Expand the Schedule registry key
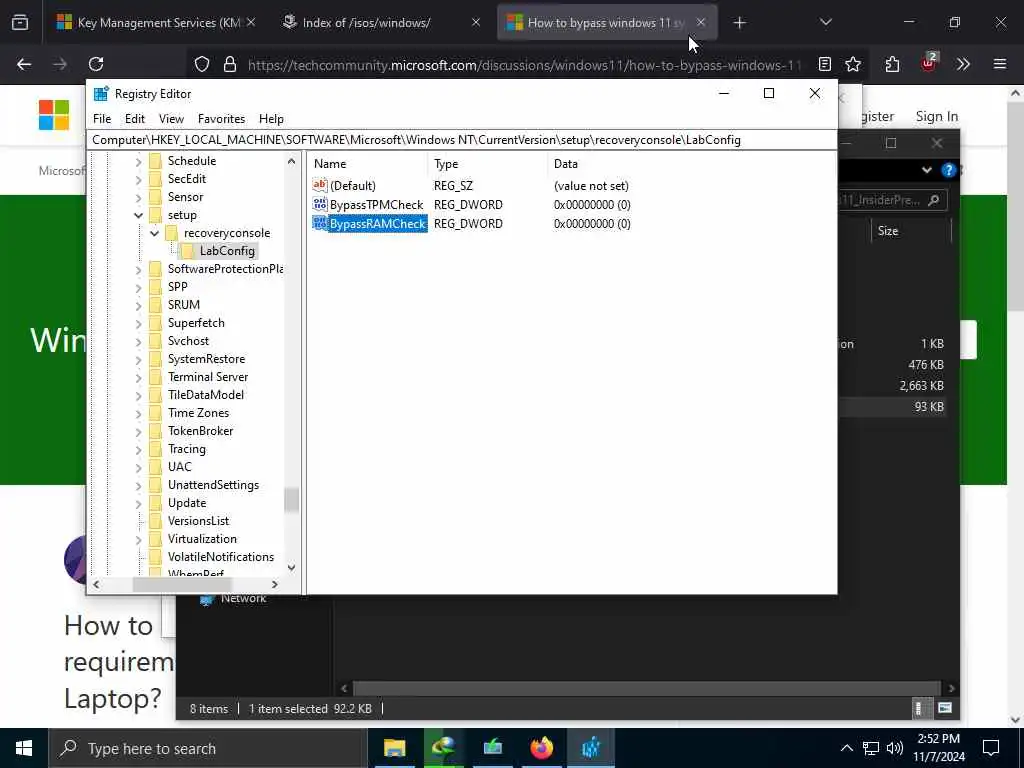This screenshot has height=768, width=1024. (138, 161)
